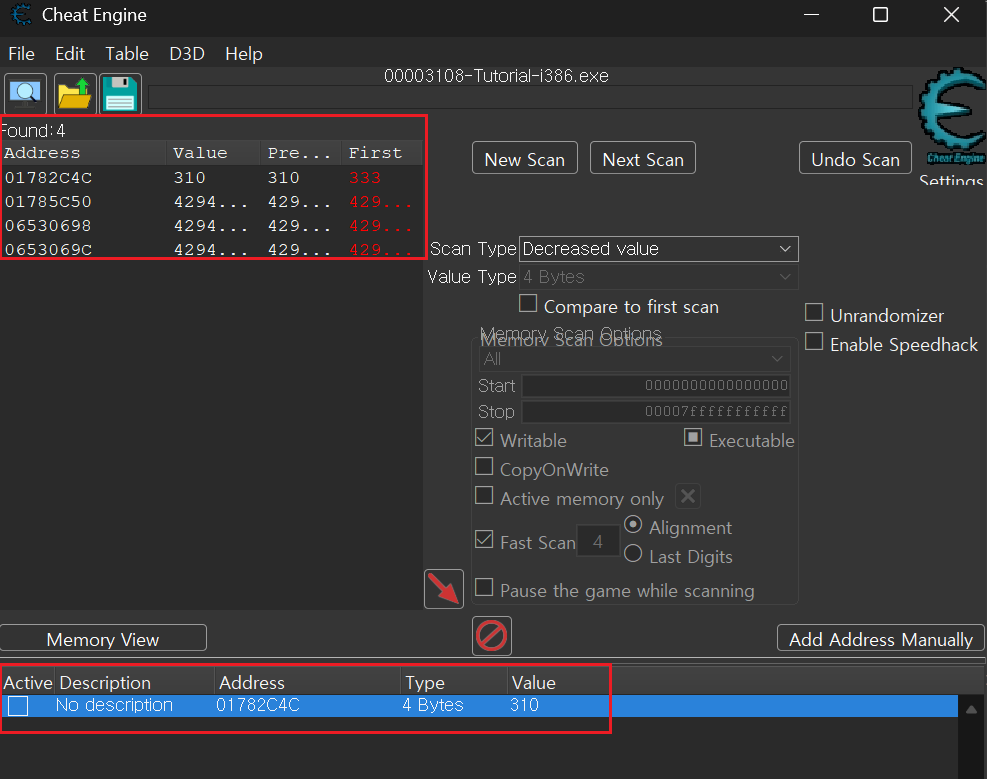Viewport: 987px width, 779px height.
Task: Click the X next to Active memory only
Action: tap(688, 497)
